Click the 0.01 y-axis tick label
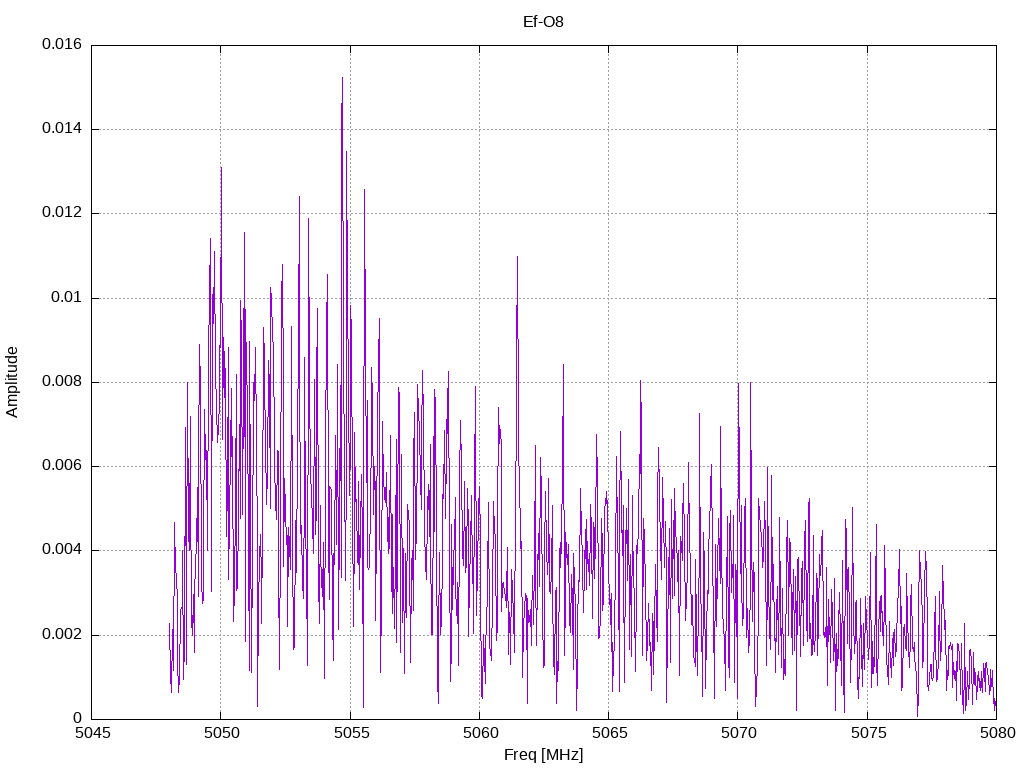The height and width of the screenshot is (768, 1024). (x=67, y=297)
